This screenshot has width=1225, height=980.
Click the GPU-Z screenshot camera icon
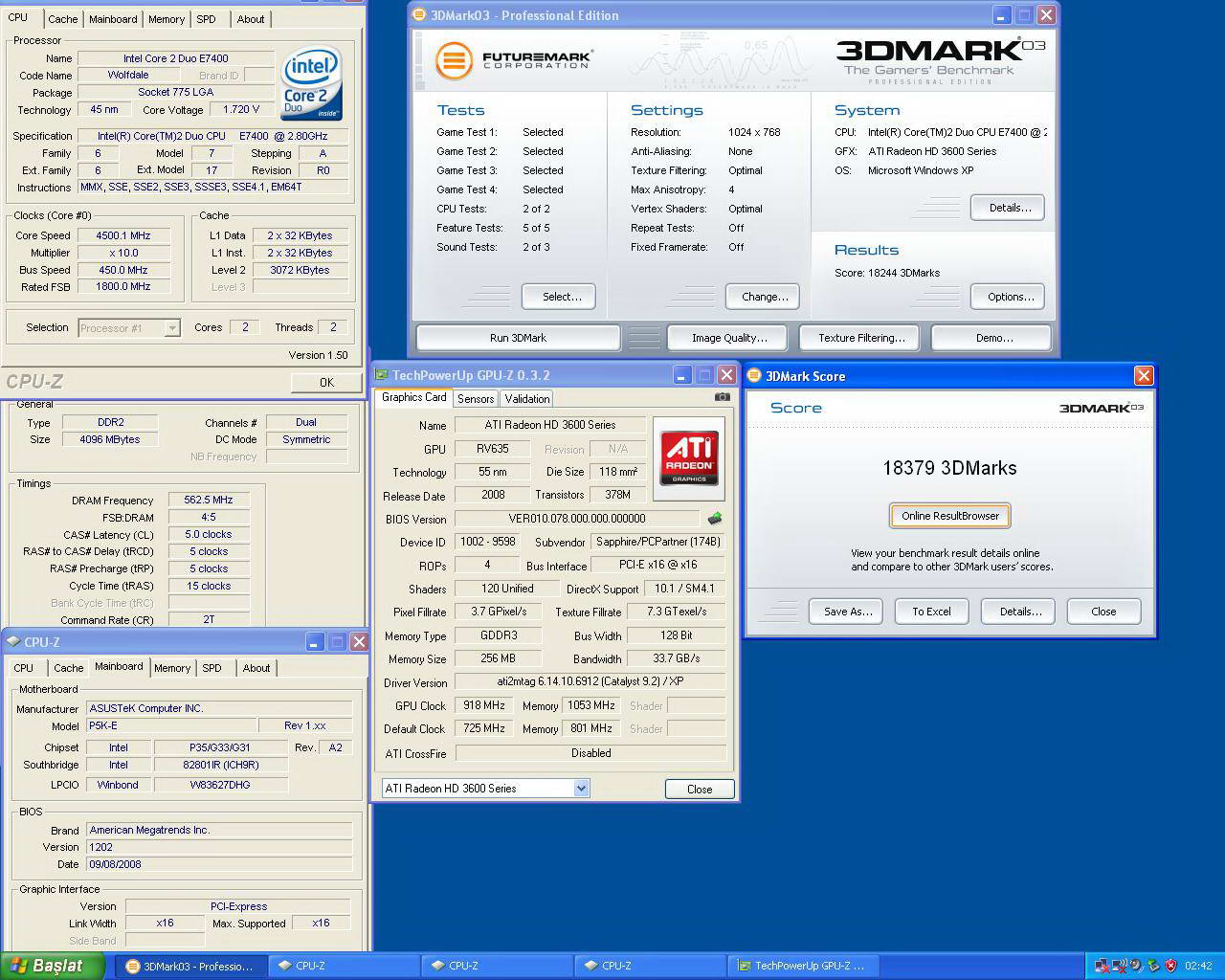(723, 397)
